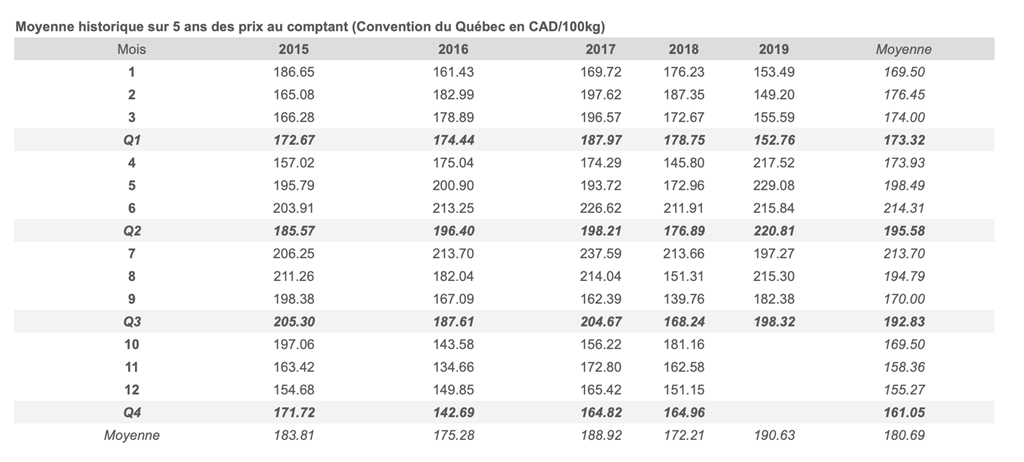Click the overall average cell 180.69

tap(903, 435)
